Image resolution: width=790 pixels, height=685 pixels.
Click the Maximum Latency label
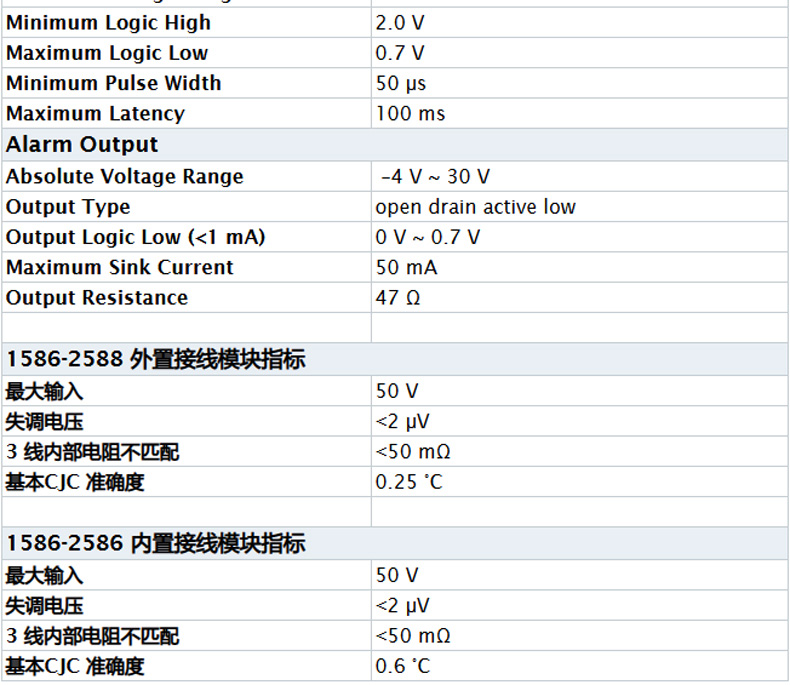click(x=95, y=113)
